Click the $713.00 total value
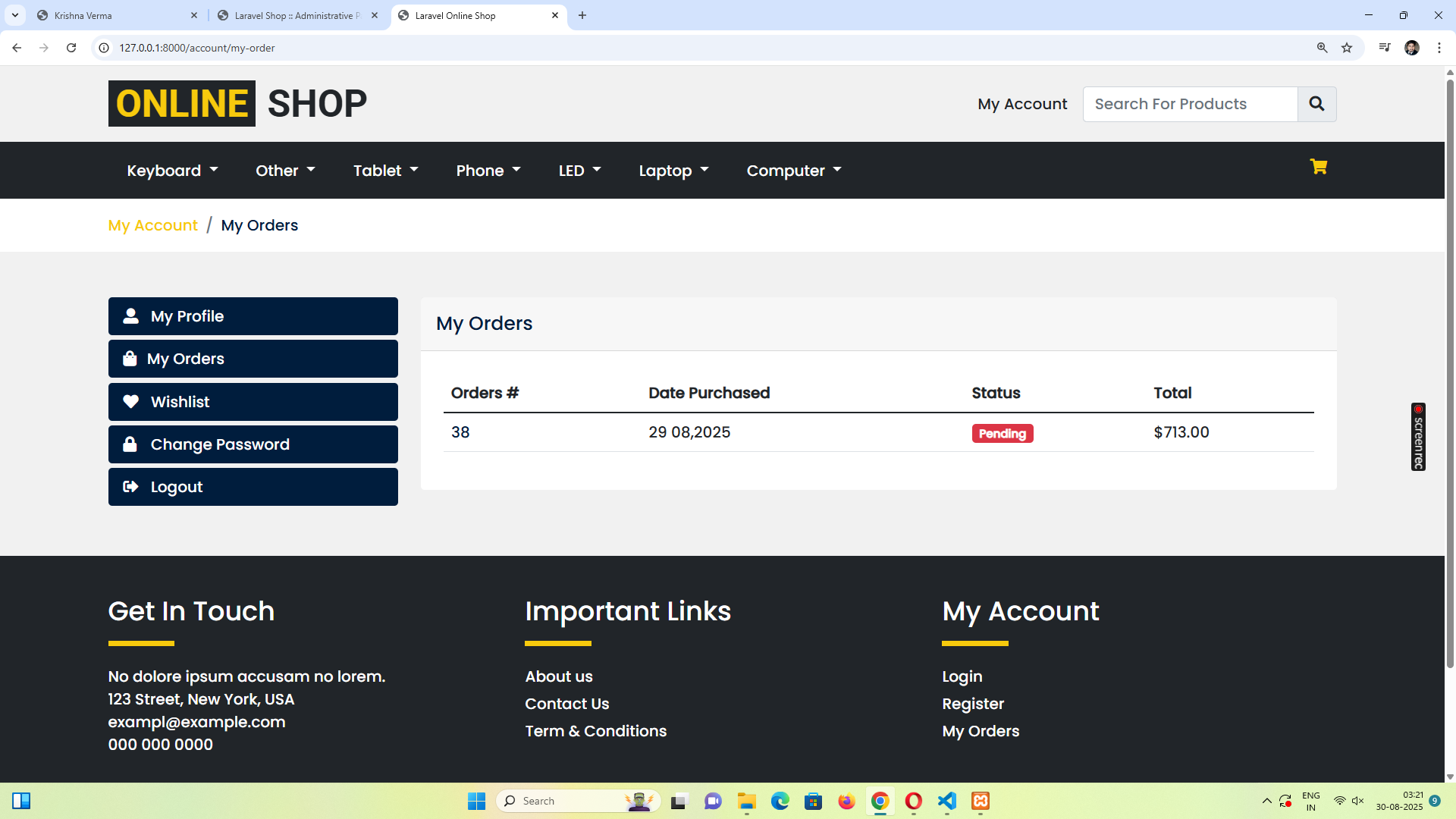 pos(1181,432)
